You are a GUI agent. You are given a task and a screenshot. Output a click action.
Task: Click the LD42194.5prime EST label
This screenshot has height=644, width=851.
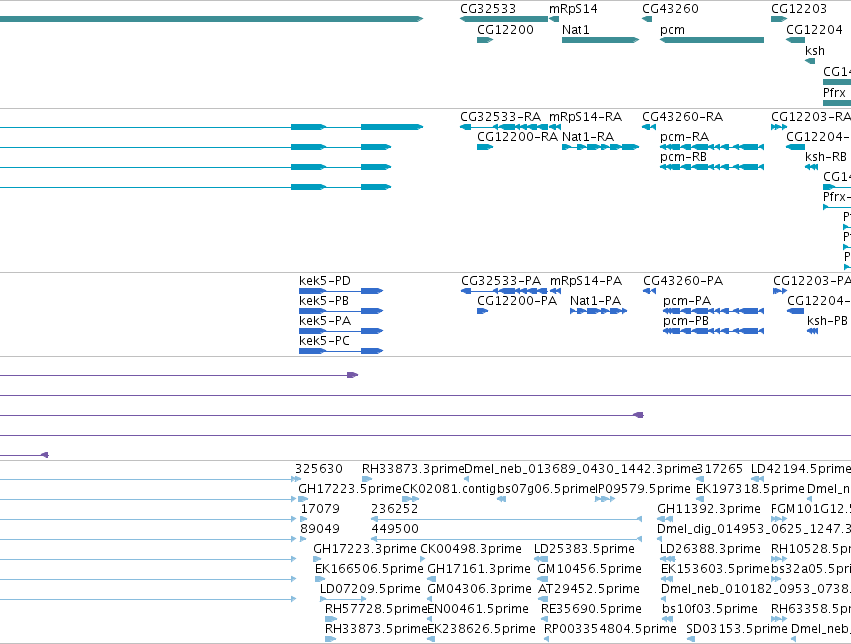(x=801, y=469)
